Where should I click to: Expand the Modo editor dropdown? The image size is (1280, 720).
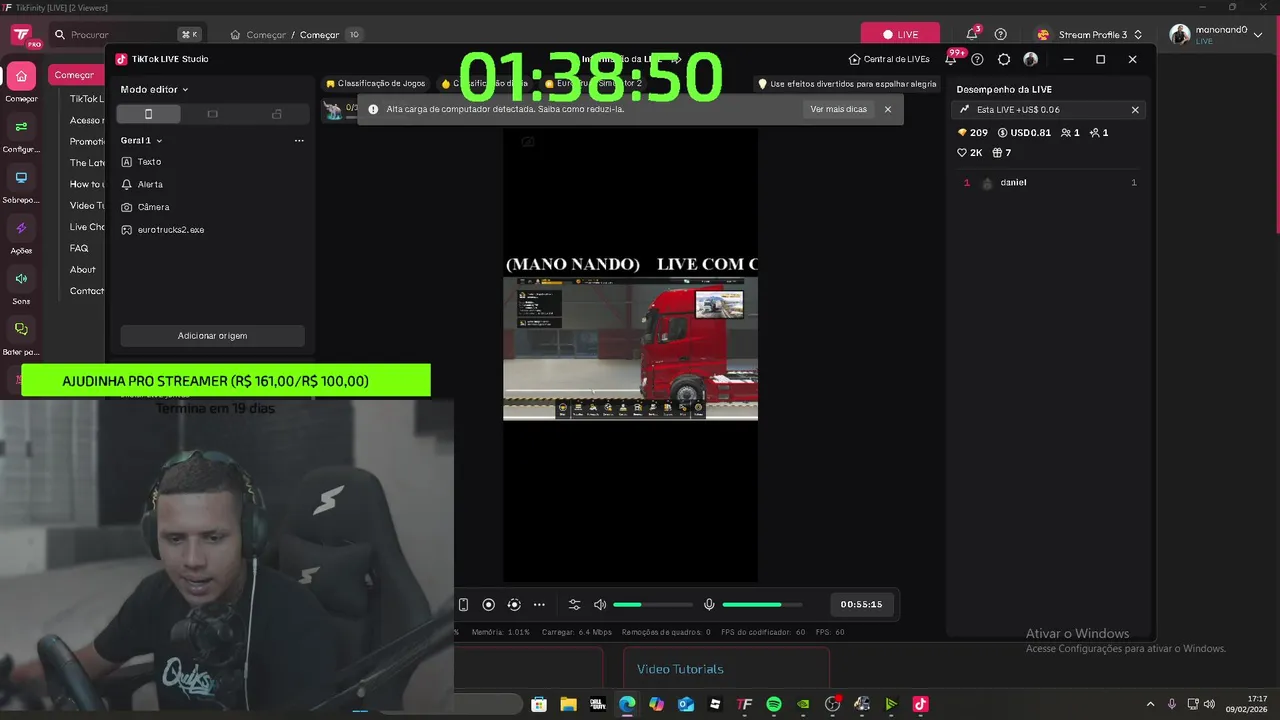(x=154, y=89)
